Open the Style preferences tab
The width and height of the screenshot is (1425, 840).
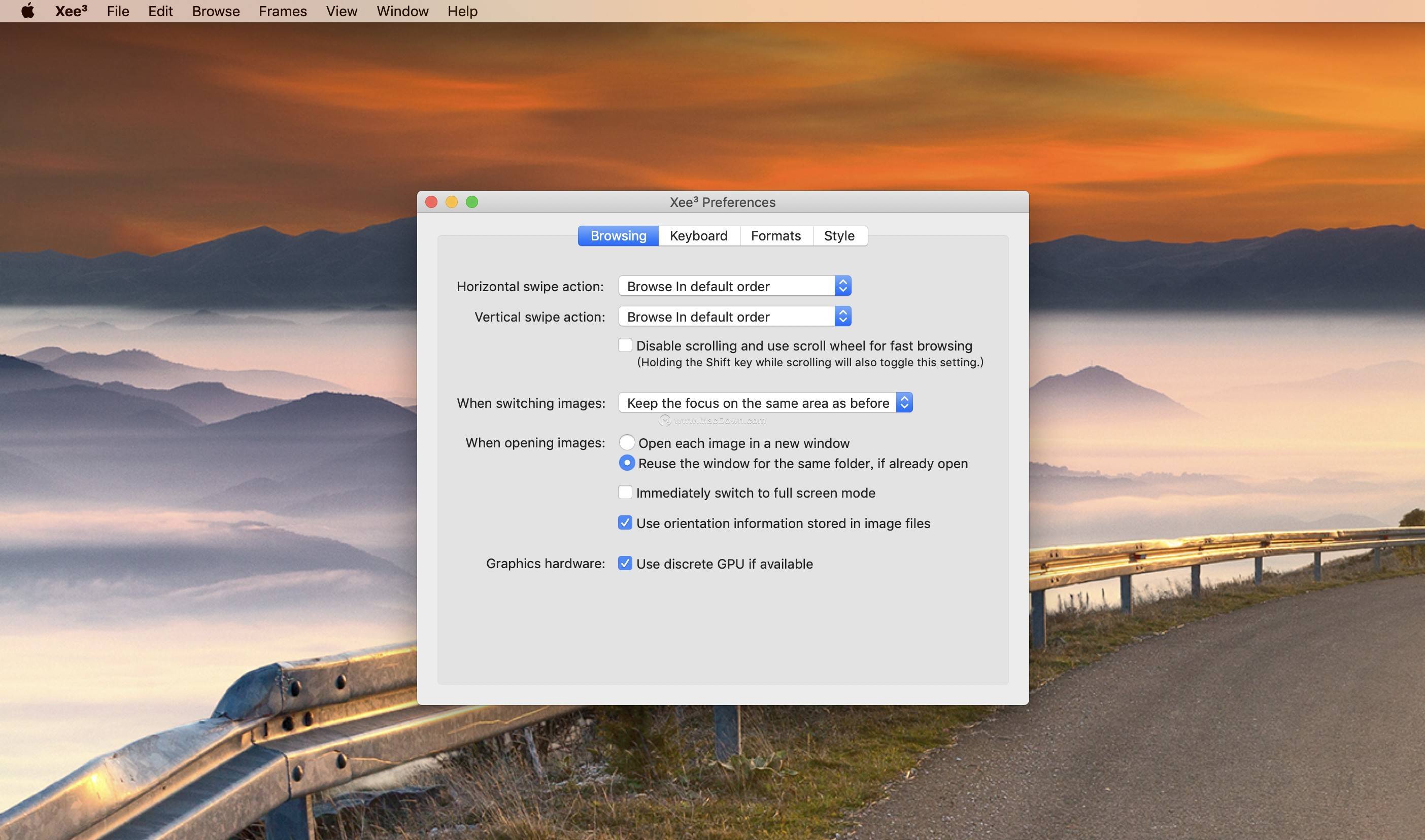839,234
